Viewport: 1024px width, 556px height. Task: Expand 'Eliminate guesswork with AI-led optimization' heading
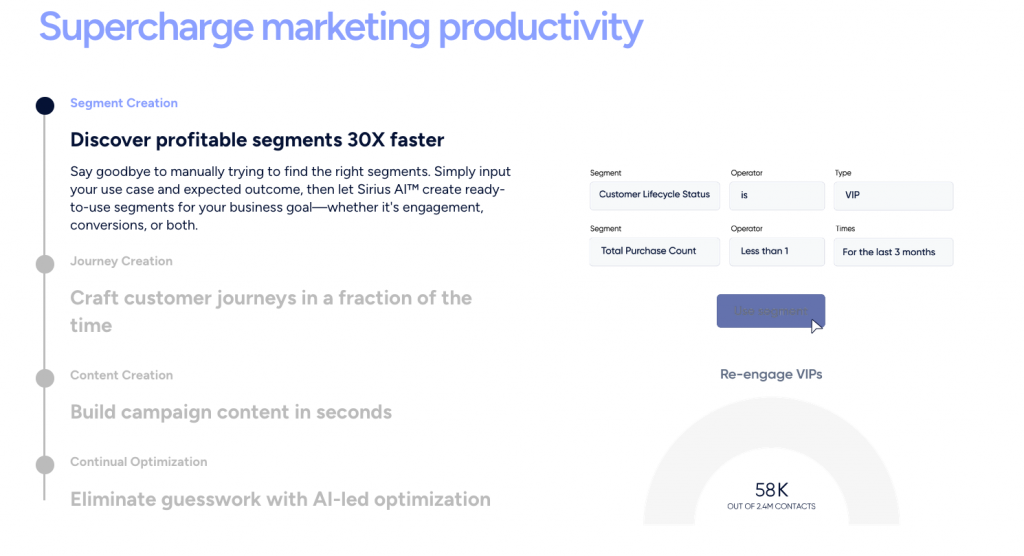click(x=280, y=499)
